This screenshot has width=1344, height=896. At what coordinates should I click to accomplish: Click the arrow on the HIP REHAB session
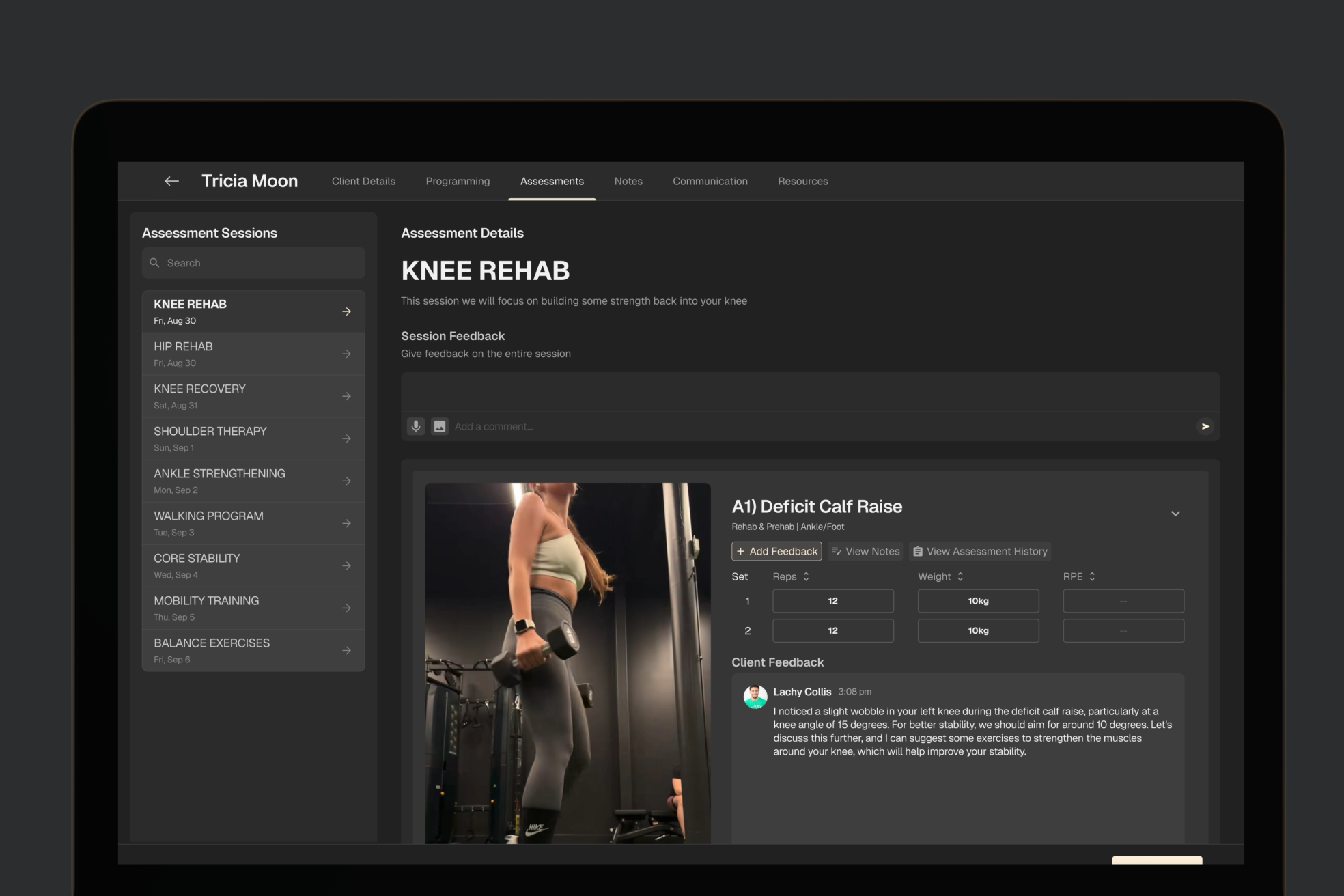coord(346,354)
